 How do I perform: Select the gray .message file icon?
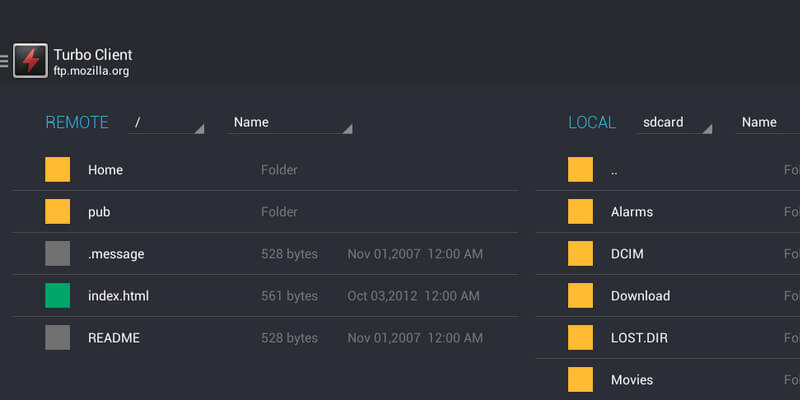(57, 254)
